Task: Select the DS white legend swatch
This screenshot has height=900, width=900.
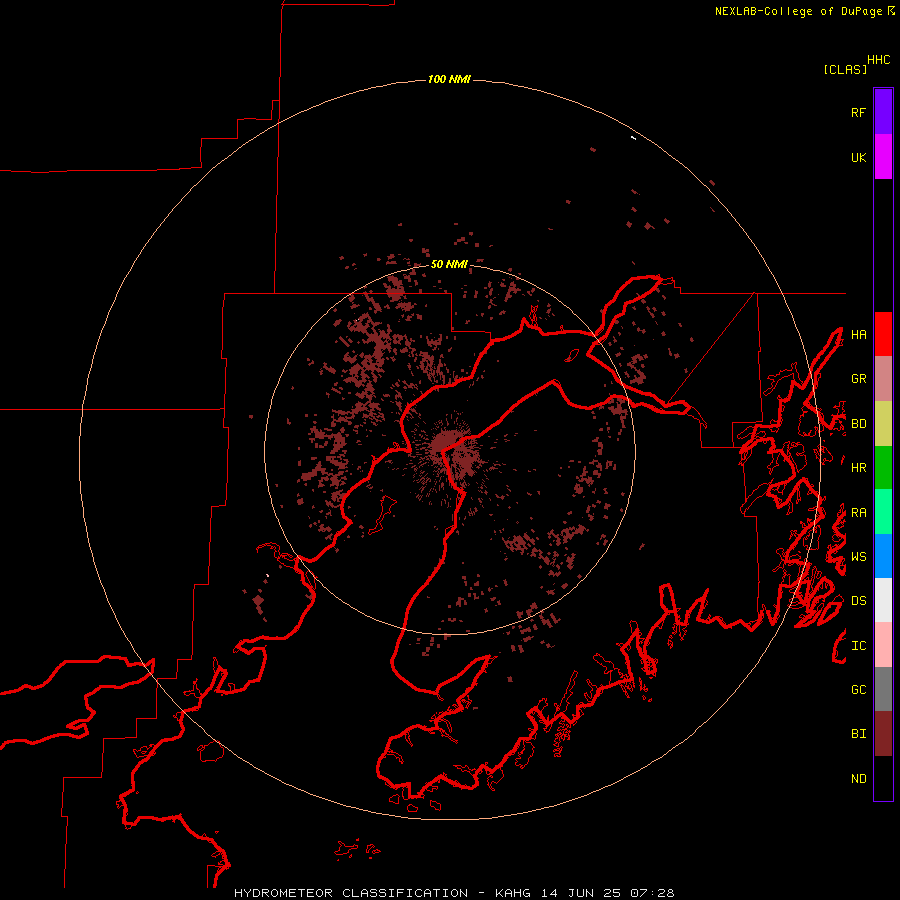Action: coord(883,600)
